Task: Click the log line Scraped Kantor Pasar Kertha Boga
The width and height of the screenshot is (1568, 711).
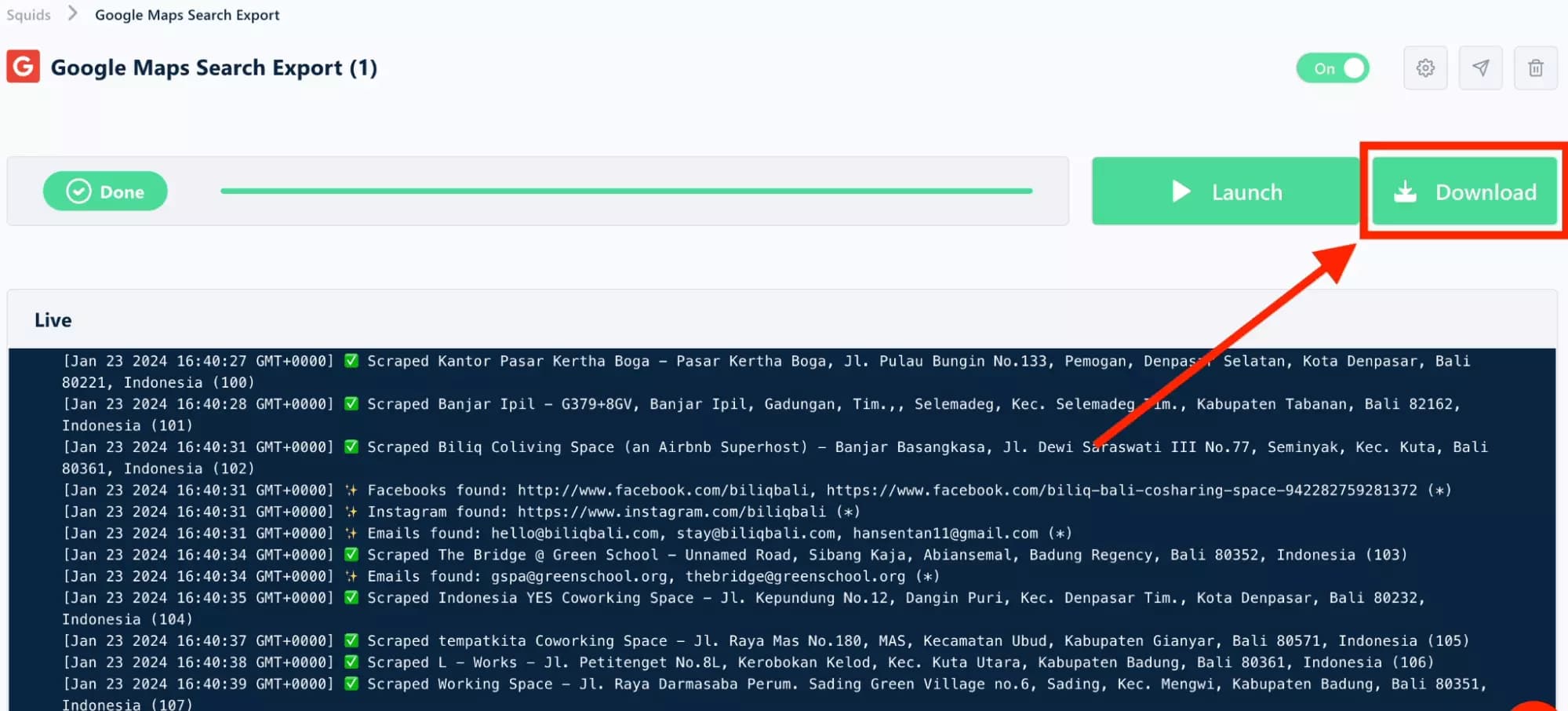Action: click(x=766, y=372)
